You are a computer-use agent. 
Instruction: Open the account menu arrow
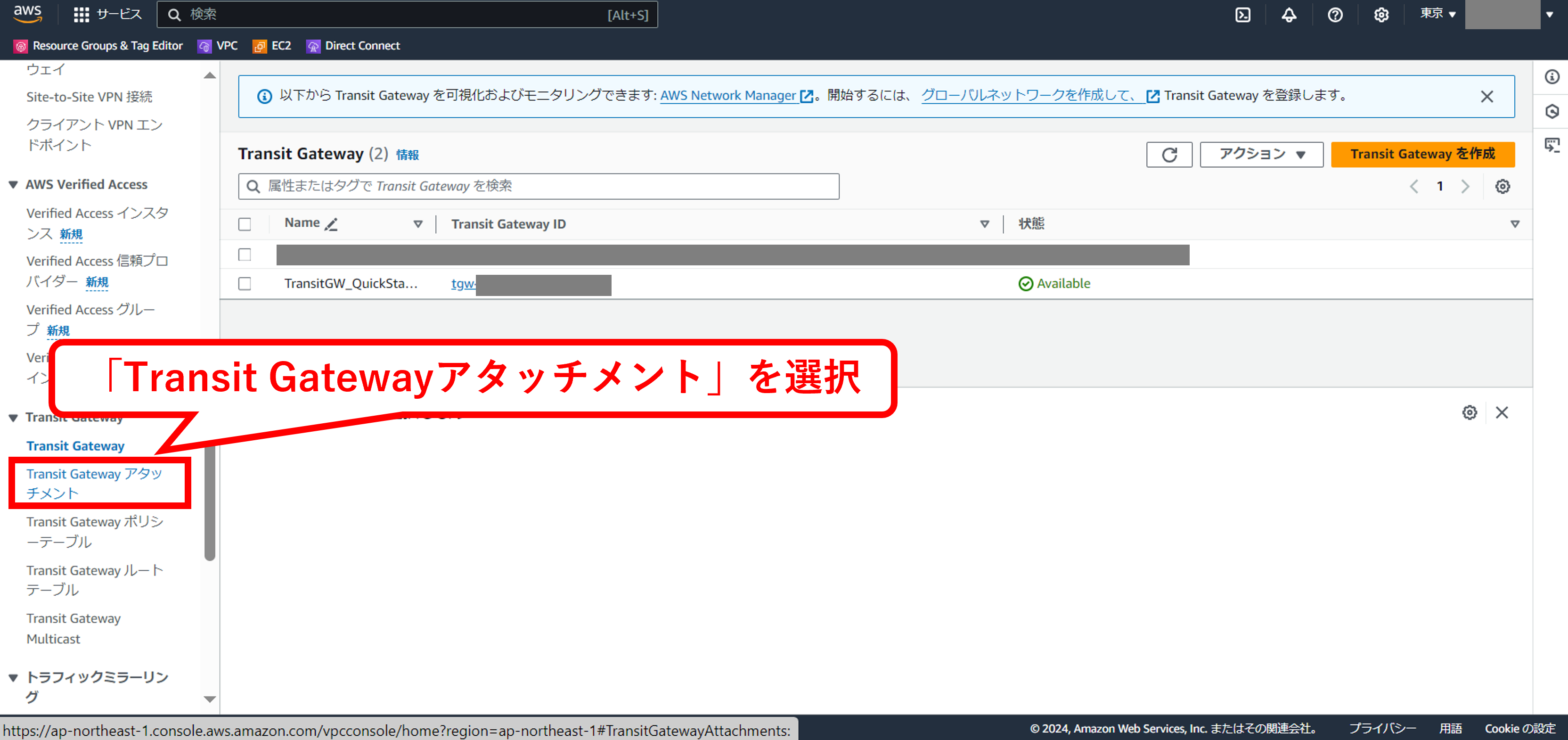pyautogui.click(x=1549, y=15)
